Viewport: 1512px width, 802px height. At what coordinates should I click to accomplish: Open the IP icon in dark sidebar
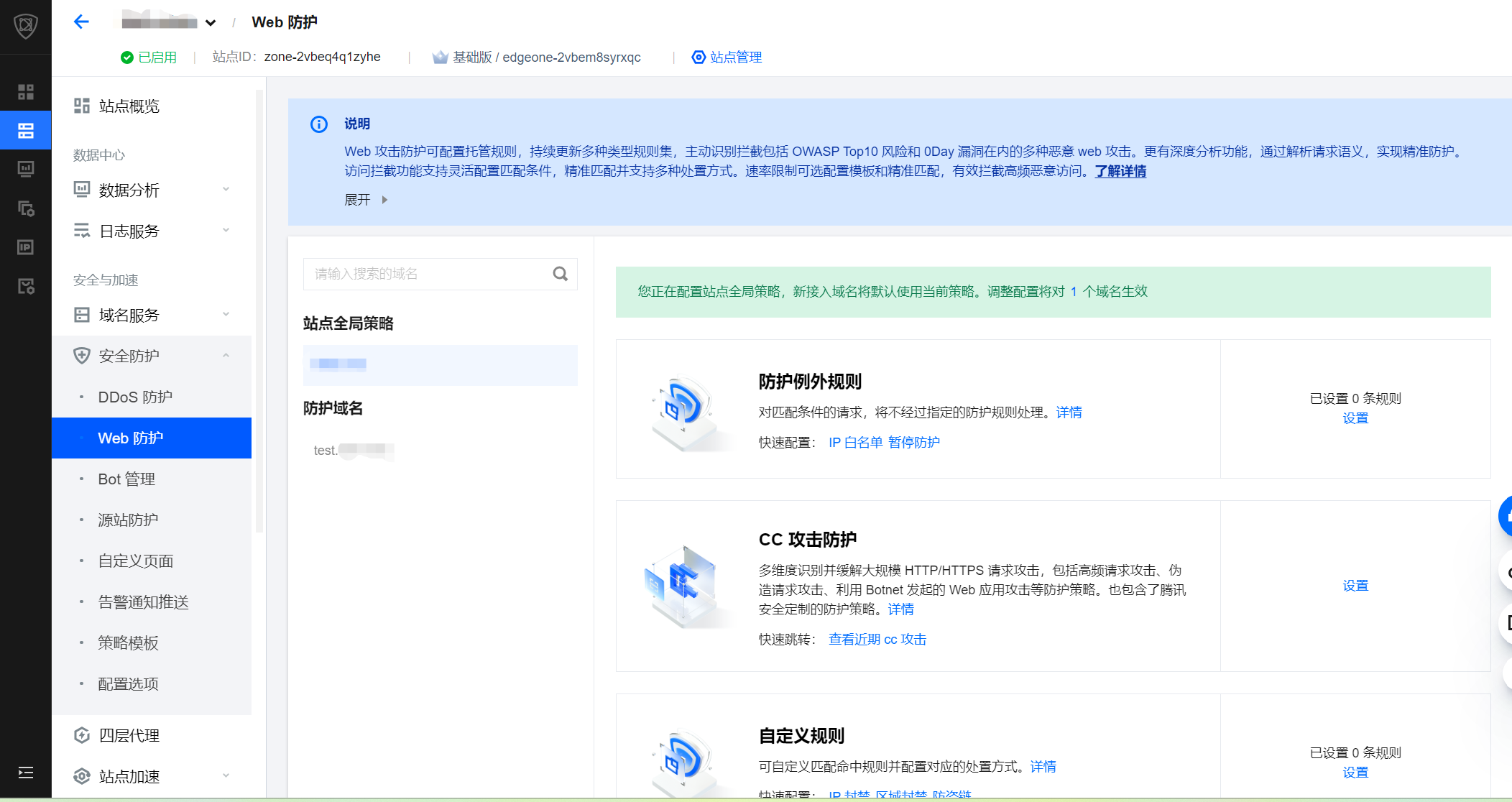tap(26, 247)
